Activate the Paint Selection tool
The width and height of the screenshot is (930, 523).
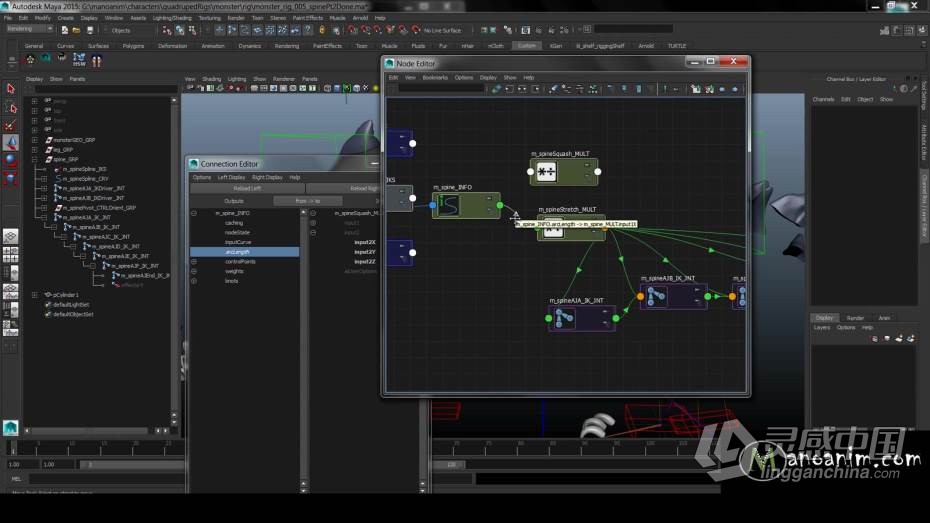10,125
